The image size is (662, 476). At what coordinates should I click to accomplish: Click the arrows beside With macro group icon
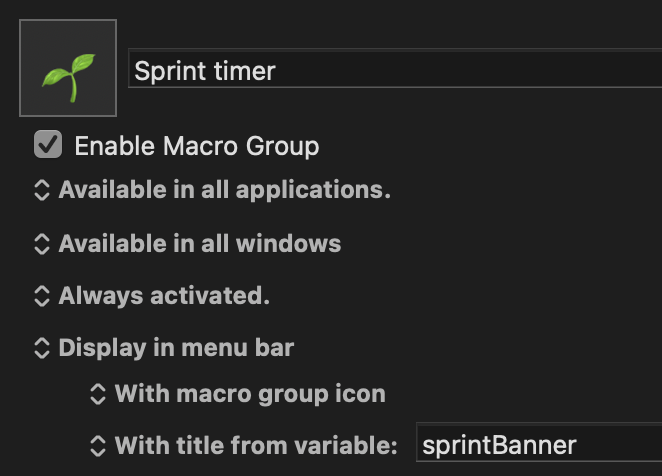point(98,394)
